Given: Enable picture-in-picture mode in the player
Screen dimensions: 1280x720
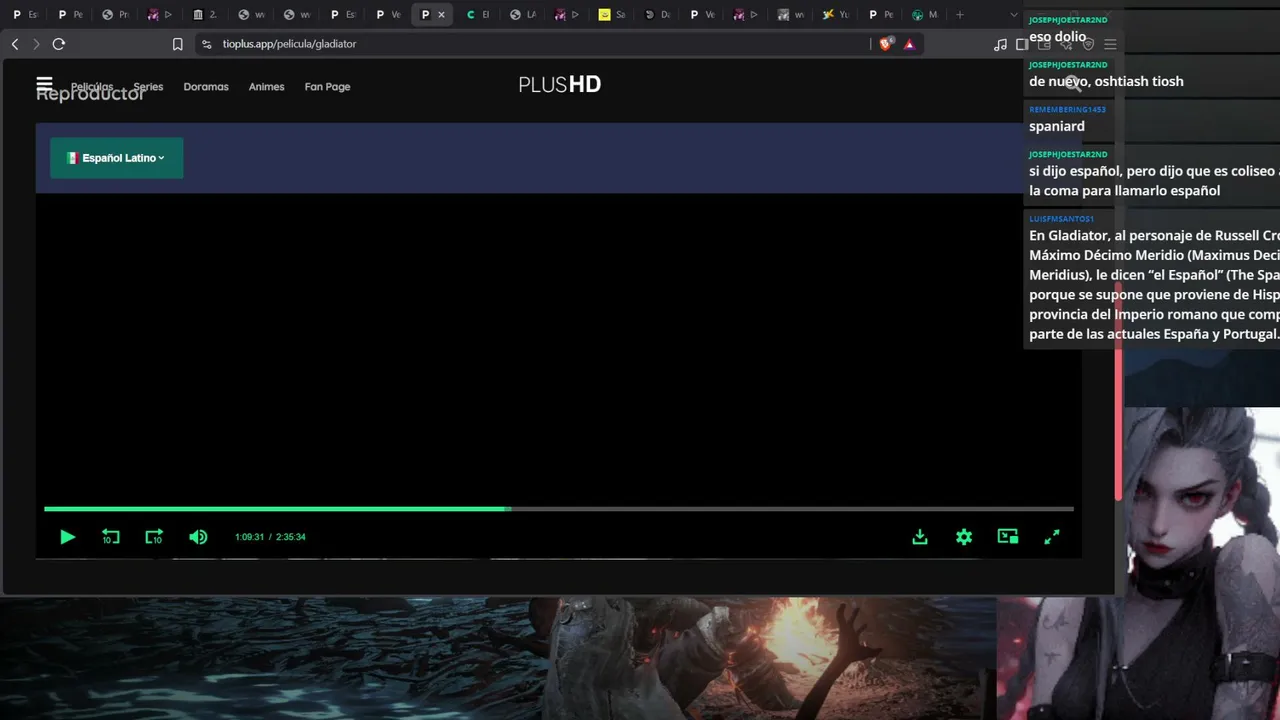Looking at the screenshot, I should [1008, 537].
